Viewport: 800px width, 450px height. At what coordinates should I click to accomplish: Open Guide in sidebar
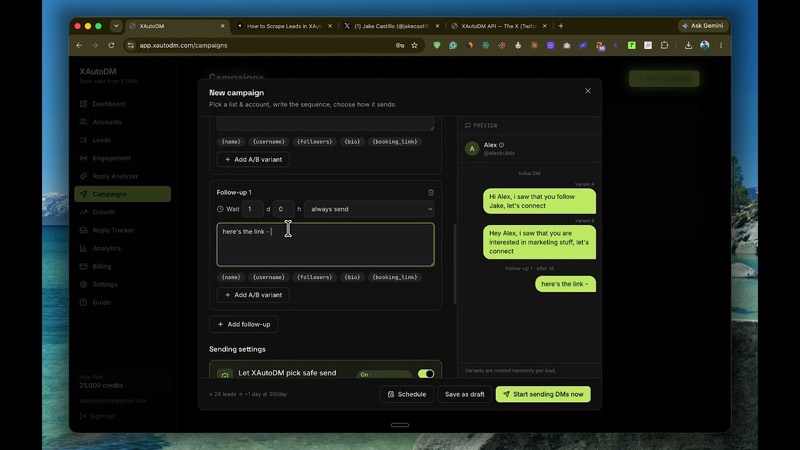pyautogui.click(x=122, y=303)
